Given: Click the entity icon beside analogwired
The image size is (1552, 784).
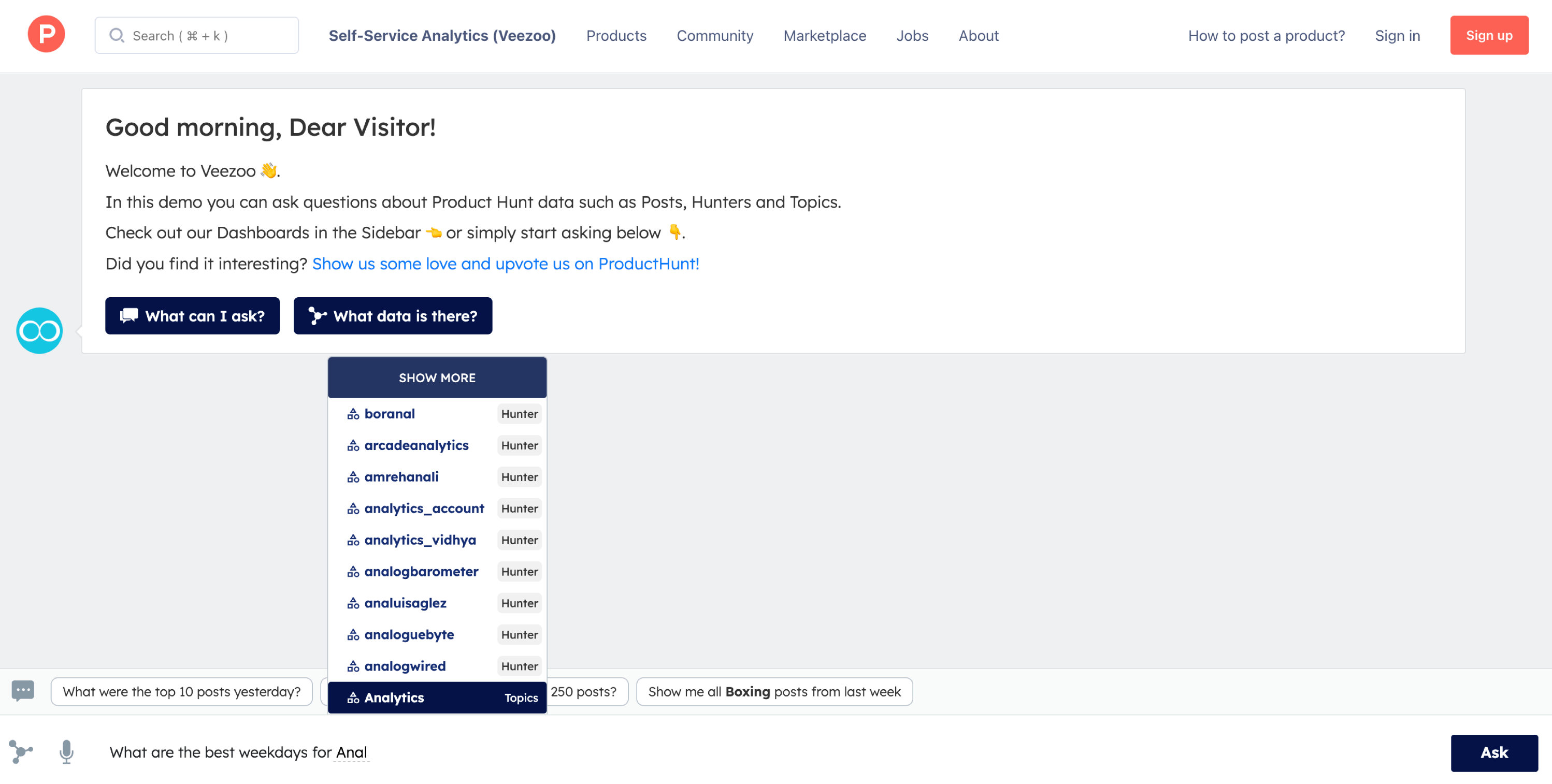Looking at the screenshot, I should (x=353, y=666).
